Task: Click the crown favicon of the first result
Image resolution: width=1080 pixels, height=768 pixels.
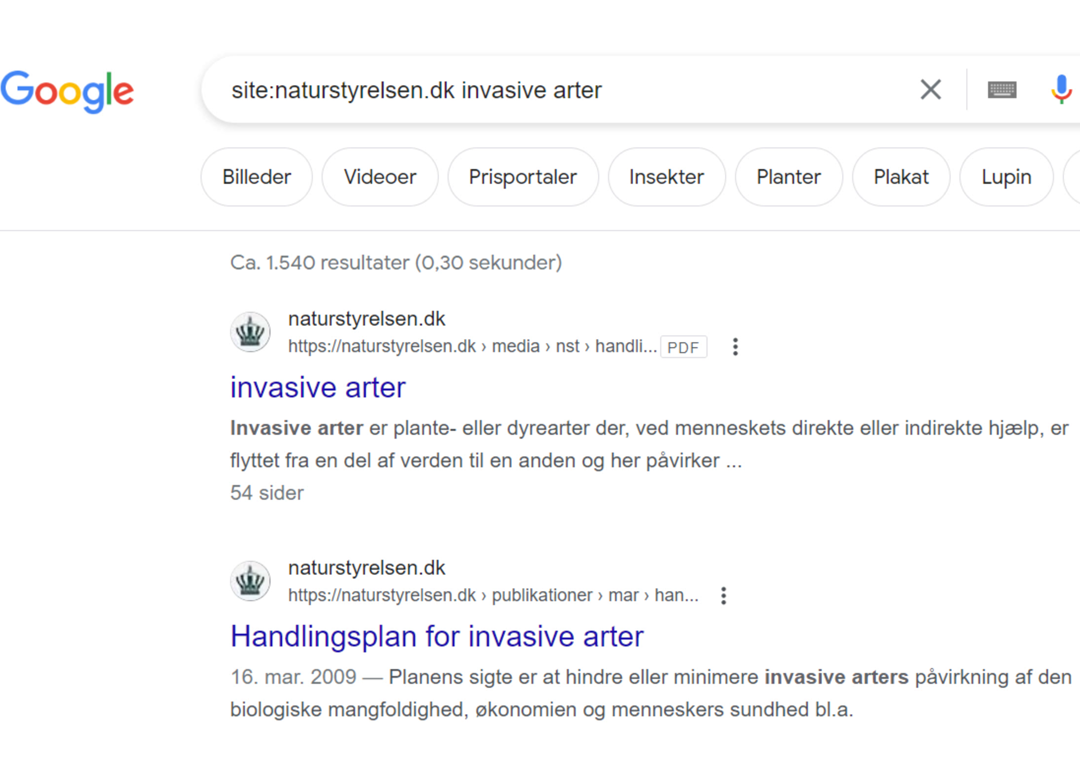Action: pyautogui.click(x=250, y=332)
